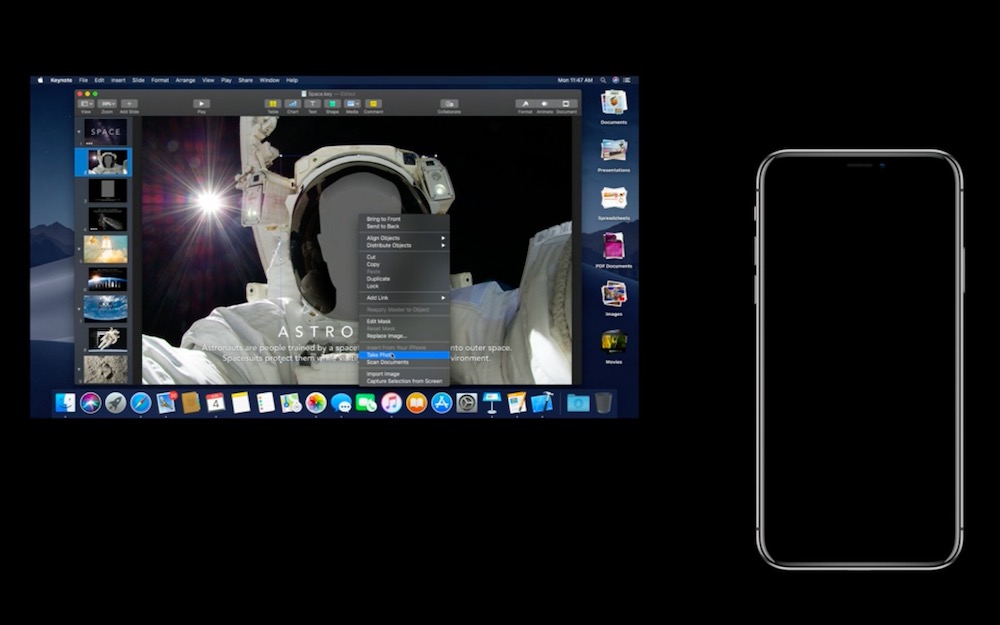This screenshot has width=1000, height=625.
Task: Open the Keynote application menu
Action: click(61, 80)
